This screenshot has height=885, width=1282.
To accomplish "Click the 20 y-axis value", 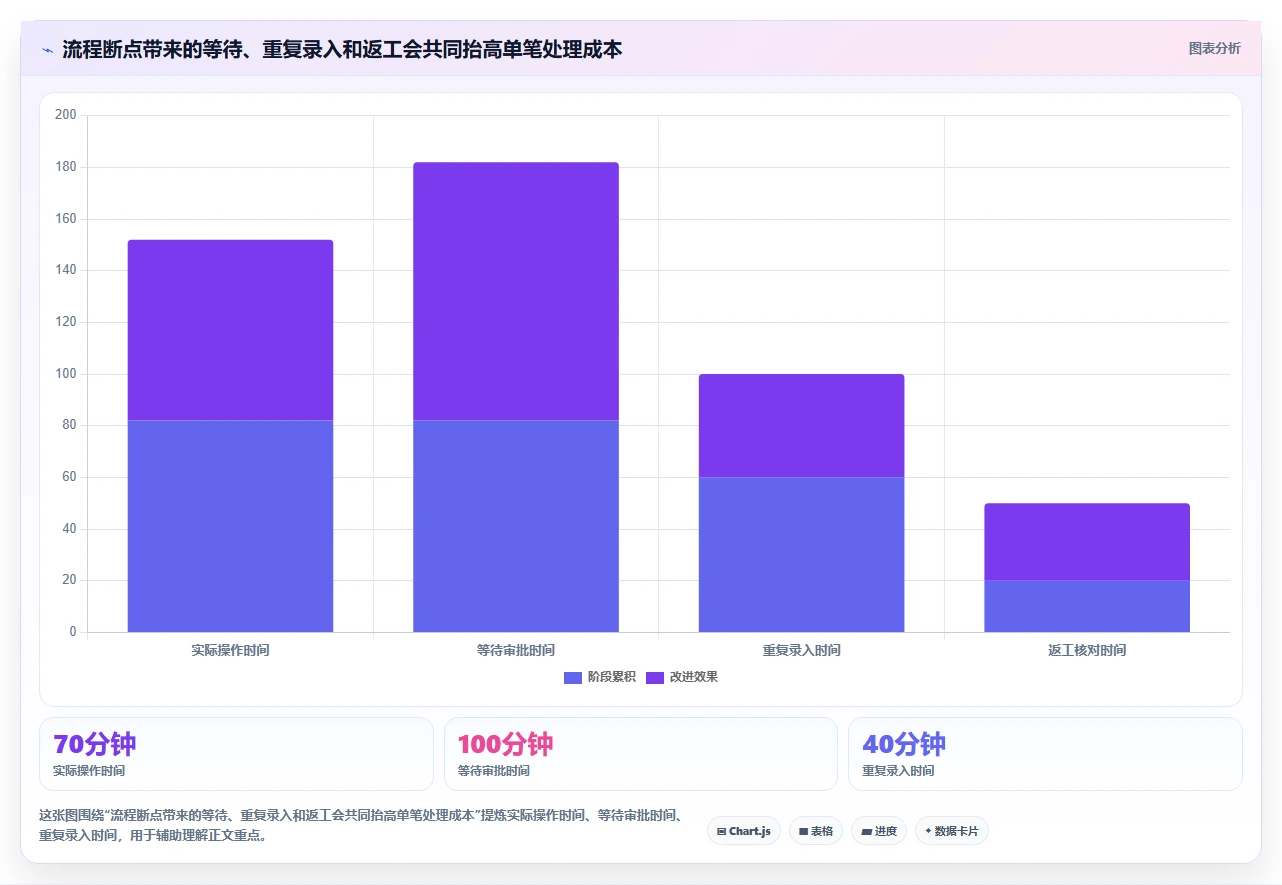I will [69, 580].
